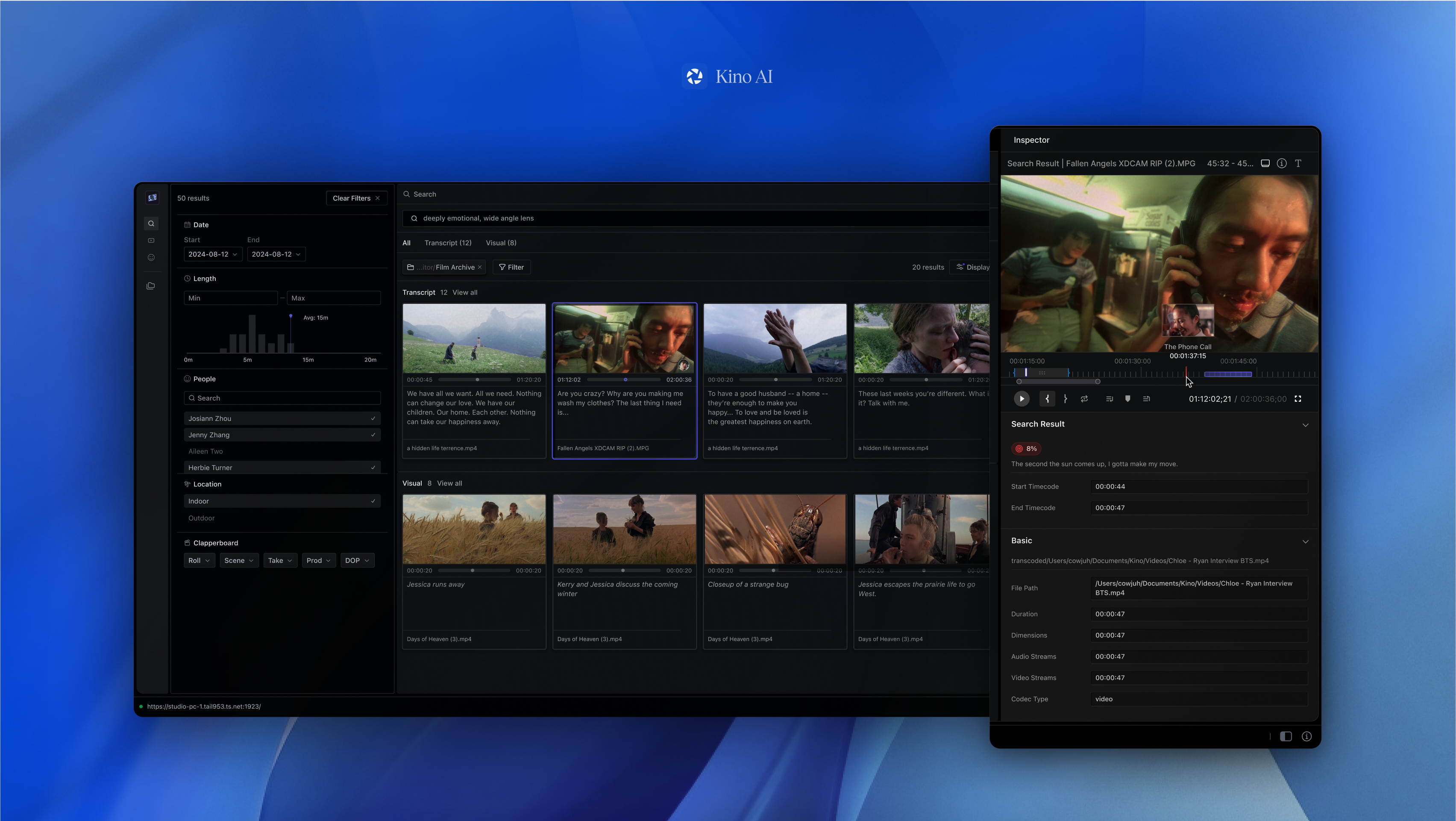Collapse the Search Result section chevron
Viewport: 1456px width, 821px height.
click(x=1305, y=425)
